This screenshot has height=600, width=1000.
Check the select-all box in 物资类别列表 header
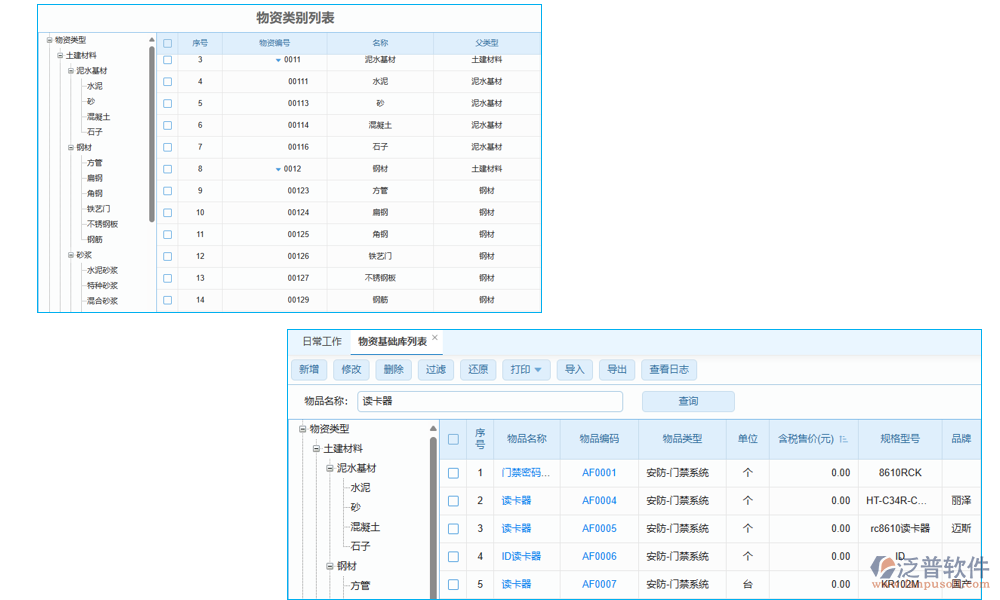point(167,43)
